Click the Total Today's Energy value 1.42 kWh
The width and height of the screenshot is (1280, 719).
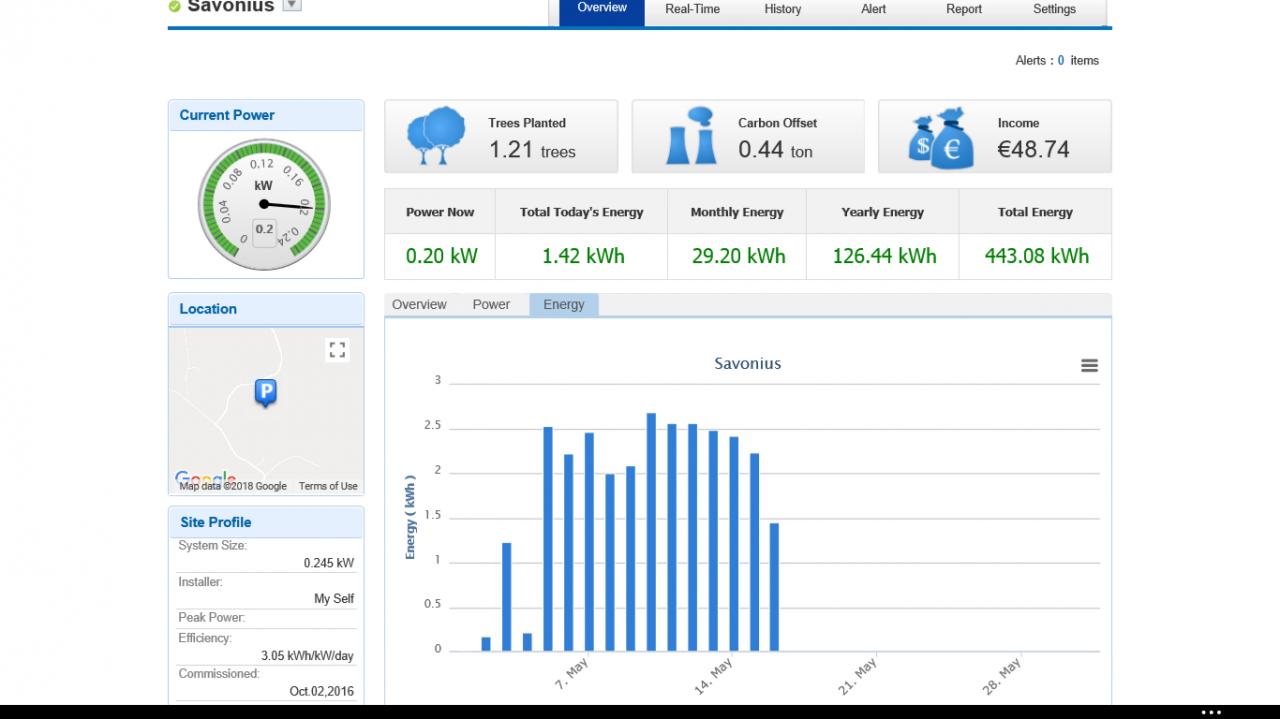pos(583,256)
